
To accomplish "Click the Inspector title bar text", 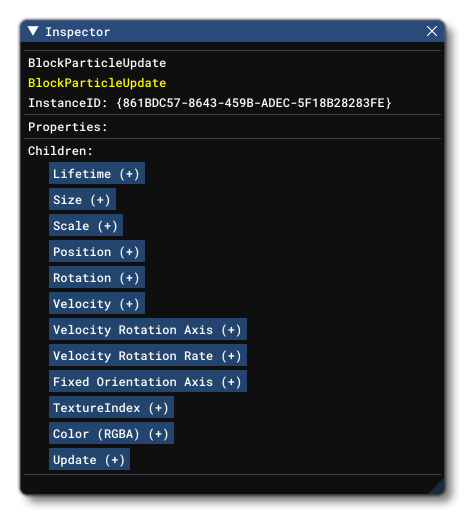I will [x=78, y=32].
